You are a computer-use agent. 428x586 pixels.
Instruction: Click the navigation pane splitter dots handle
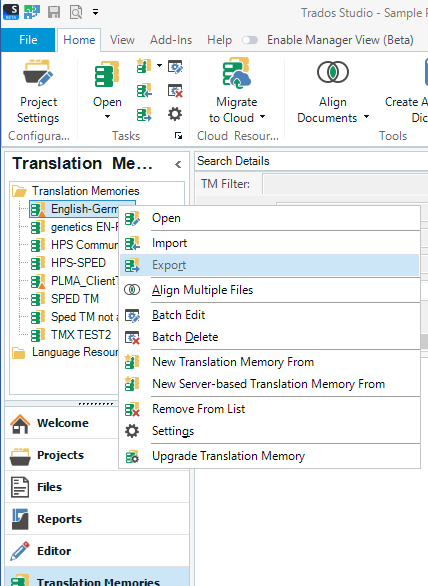[x=96, y=404]
